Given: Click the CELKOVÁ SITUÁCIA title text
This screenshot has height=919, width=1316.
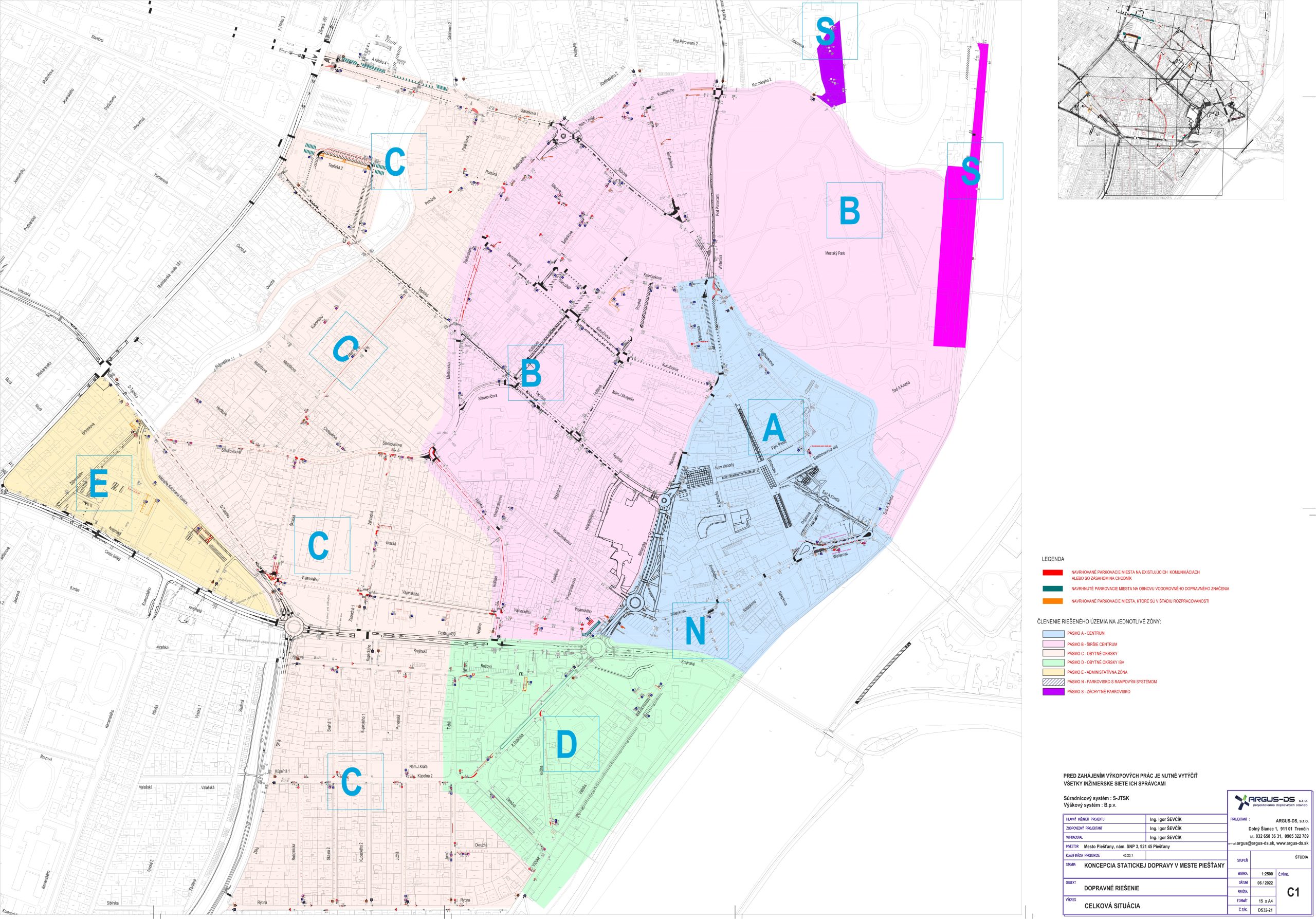Looking at the screenshot, I should (x=1112, y=906).
